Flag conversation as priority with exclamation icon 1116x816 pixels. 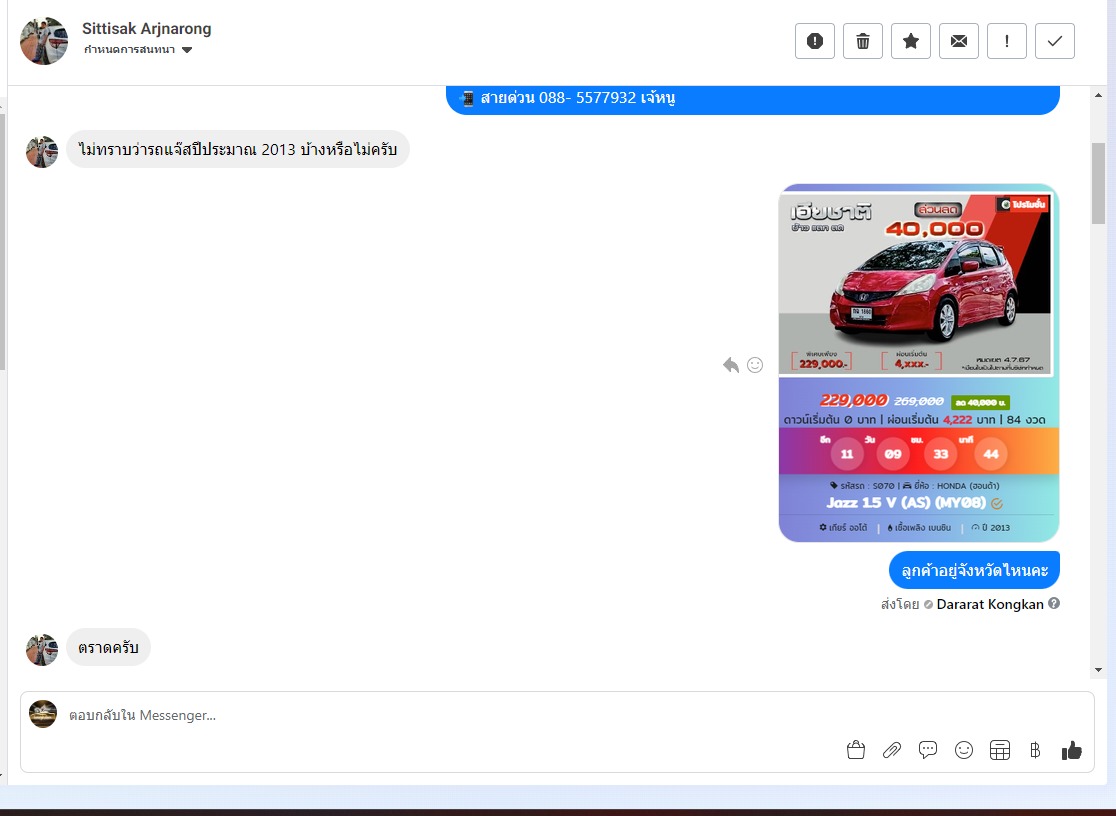tap(1006, 41)
